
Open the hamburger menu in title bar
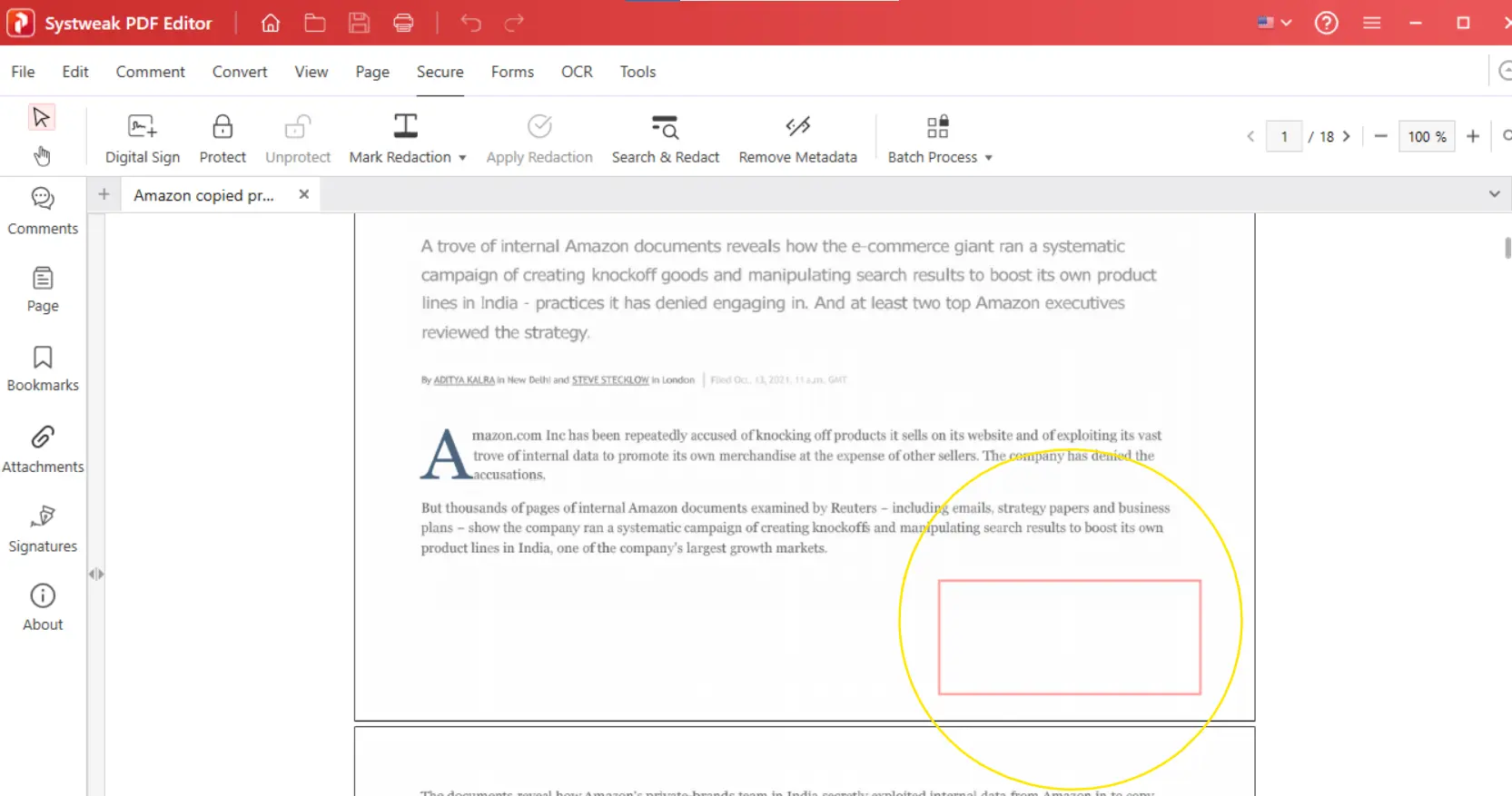(x=1372, y=23)
